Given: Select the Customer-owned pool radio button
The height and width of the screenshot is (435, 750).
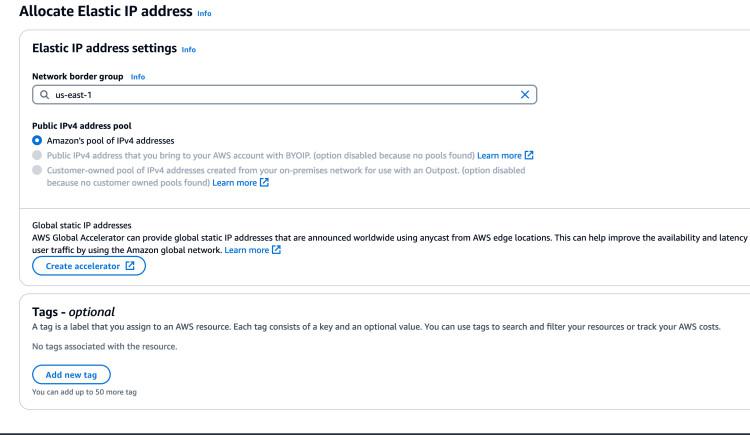Looking at the screenshot, I should click(38, 170).
